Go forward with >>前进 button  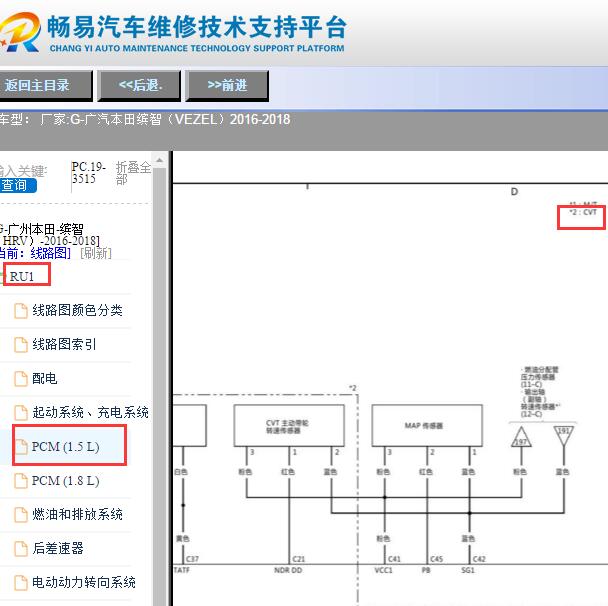pyautogui.click(x=227, y=86)
